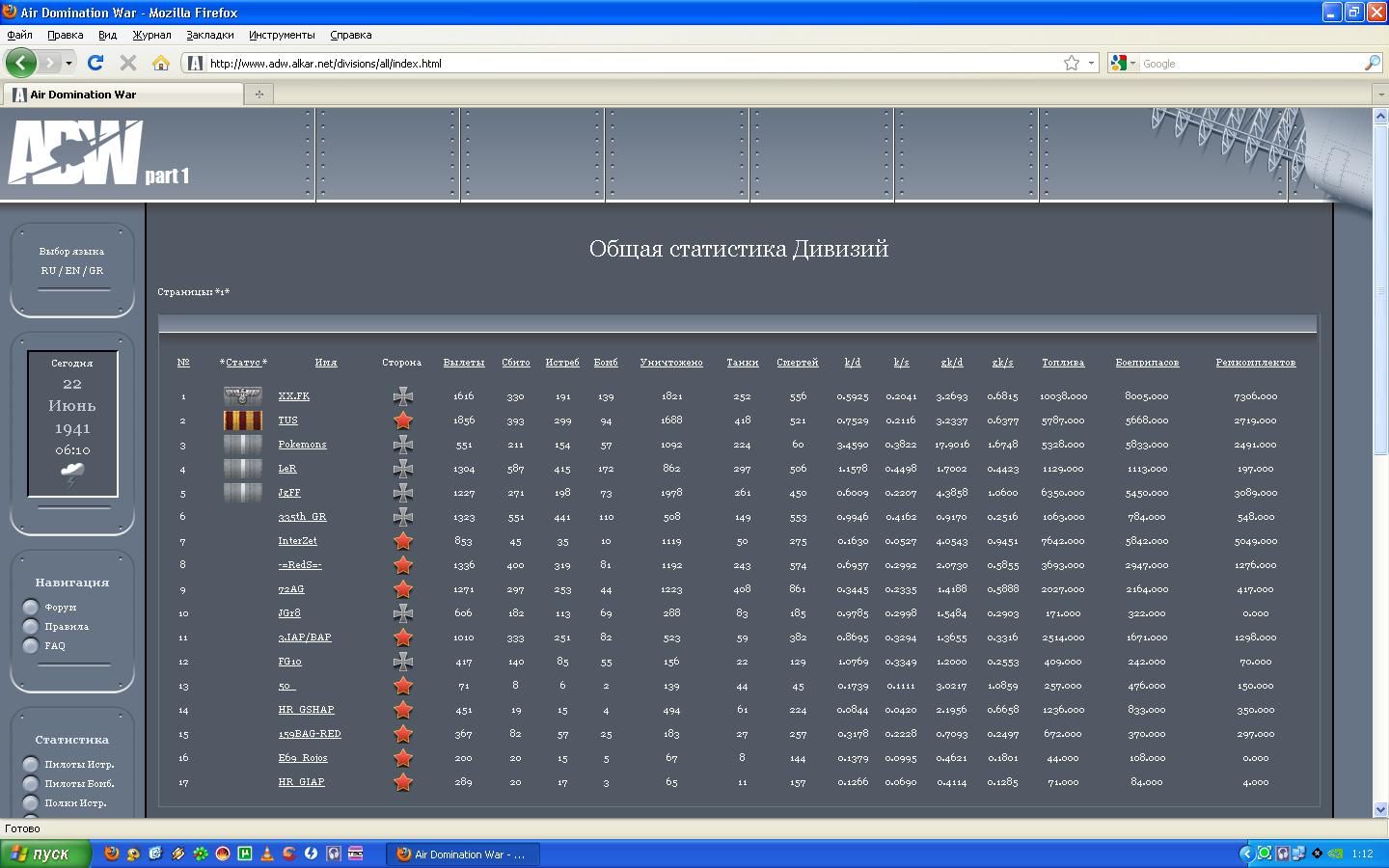Open the address bar history dropdown arrow
Screen dimensions: 1389x868
pos(1091,63)
